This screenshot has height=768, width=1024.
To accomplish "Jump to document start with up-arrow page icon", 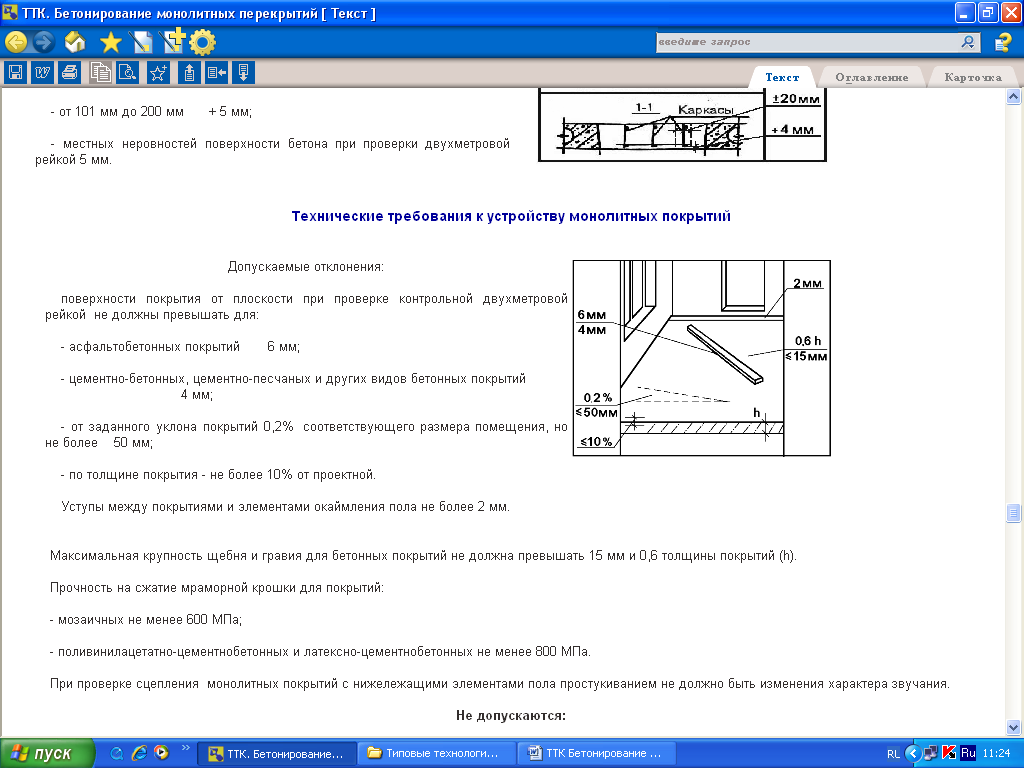I will coord(189,72).
